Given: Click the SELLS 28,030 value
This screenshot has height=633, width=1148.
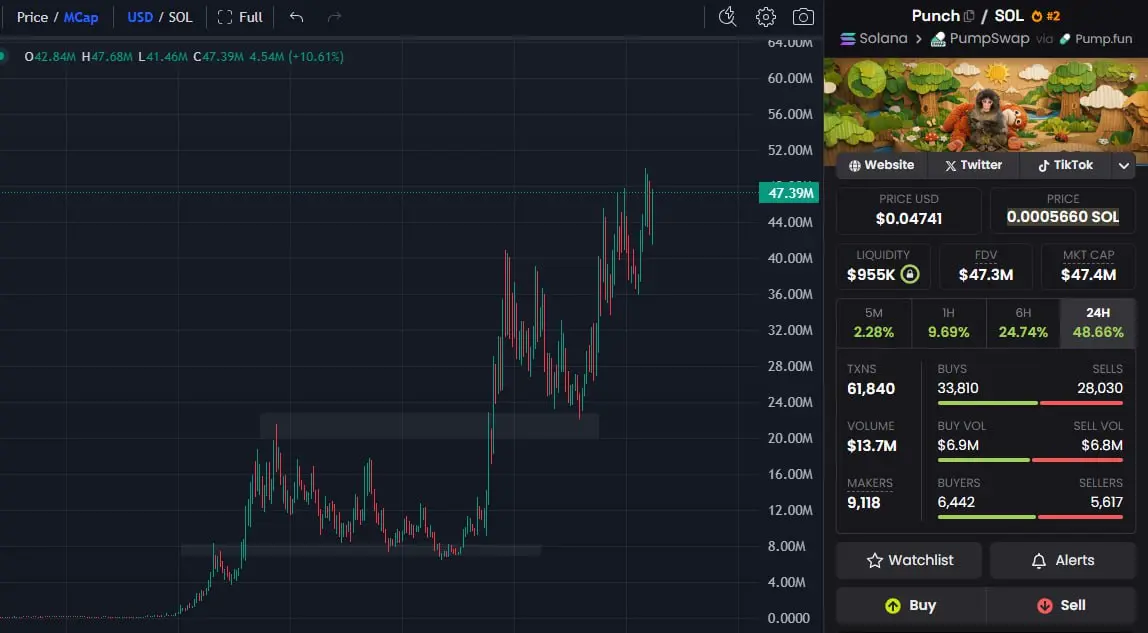Looking at the screenshot, I should tap(1100, 388).
